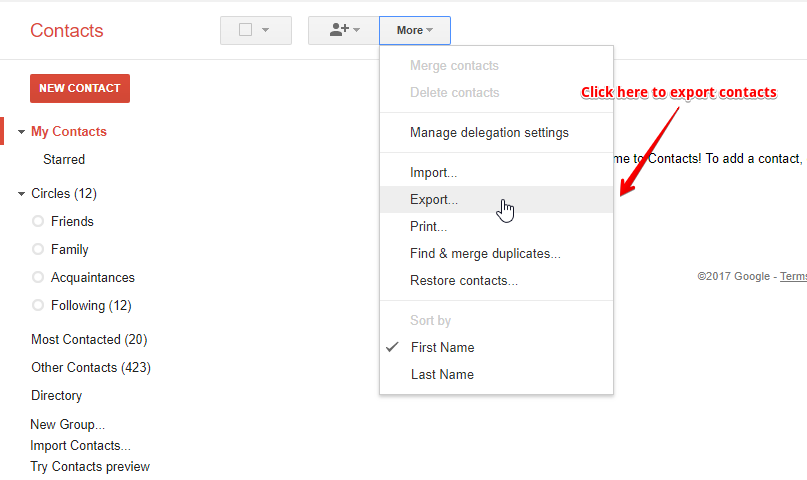The width and height of the screenshot is (807, 480).
Task: Click Import Contacts... link
Action: (x=80, y=446)
